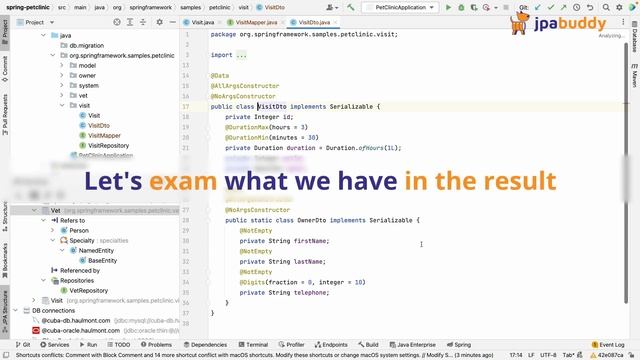Open the Spring tool window
The width and height of the screenshot is (640, 360).
[459, 344]
